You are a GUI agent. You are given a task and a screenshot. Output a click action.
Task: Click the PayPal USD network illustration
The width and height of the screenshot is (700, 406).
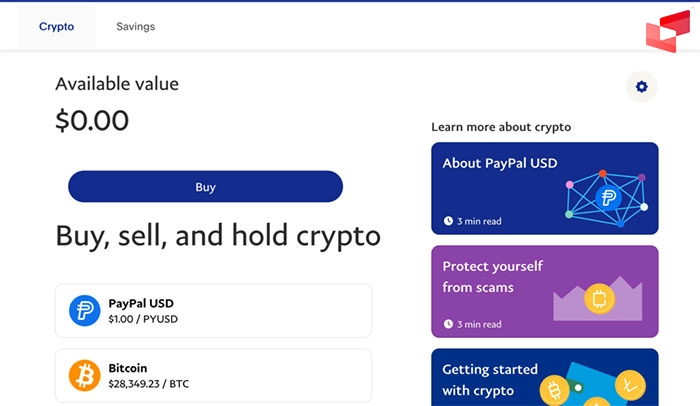pyautogui.click(x=607, y=193)
